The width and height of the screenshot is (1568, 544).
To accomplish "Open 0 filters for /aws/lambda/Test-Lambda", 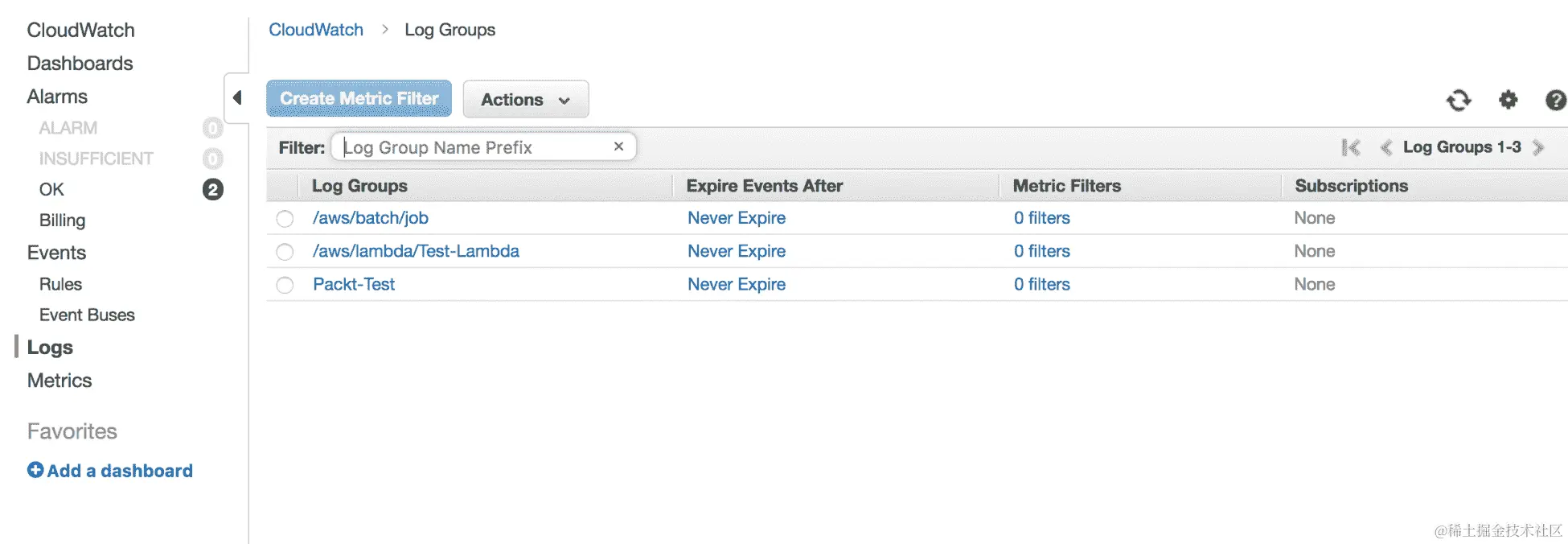I will pyautogui.click(x=1042, y=251).
